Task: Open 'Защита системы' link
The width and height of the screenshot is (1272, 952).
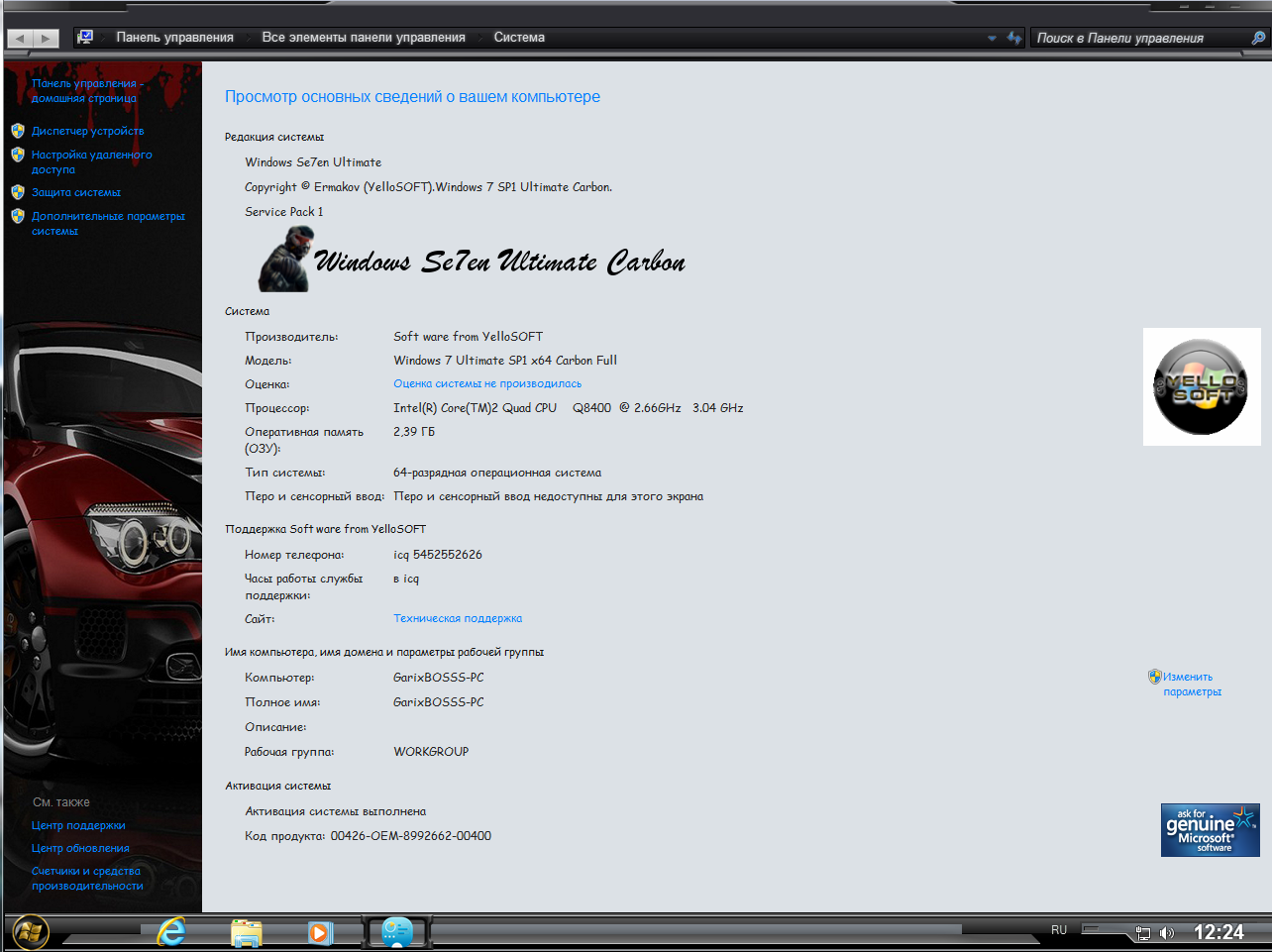Action: (76, 192)
